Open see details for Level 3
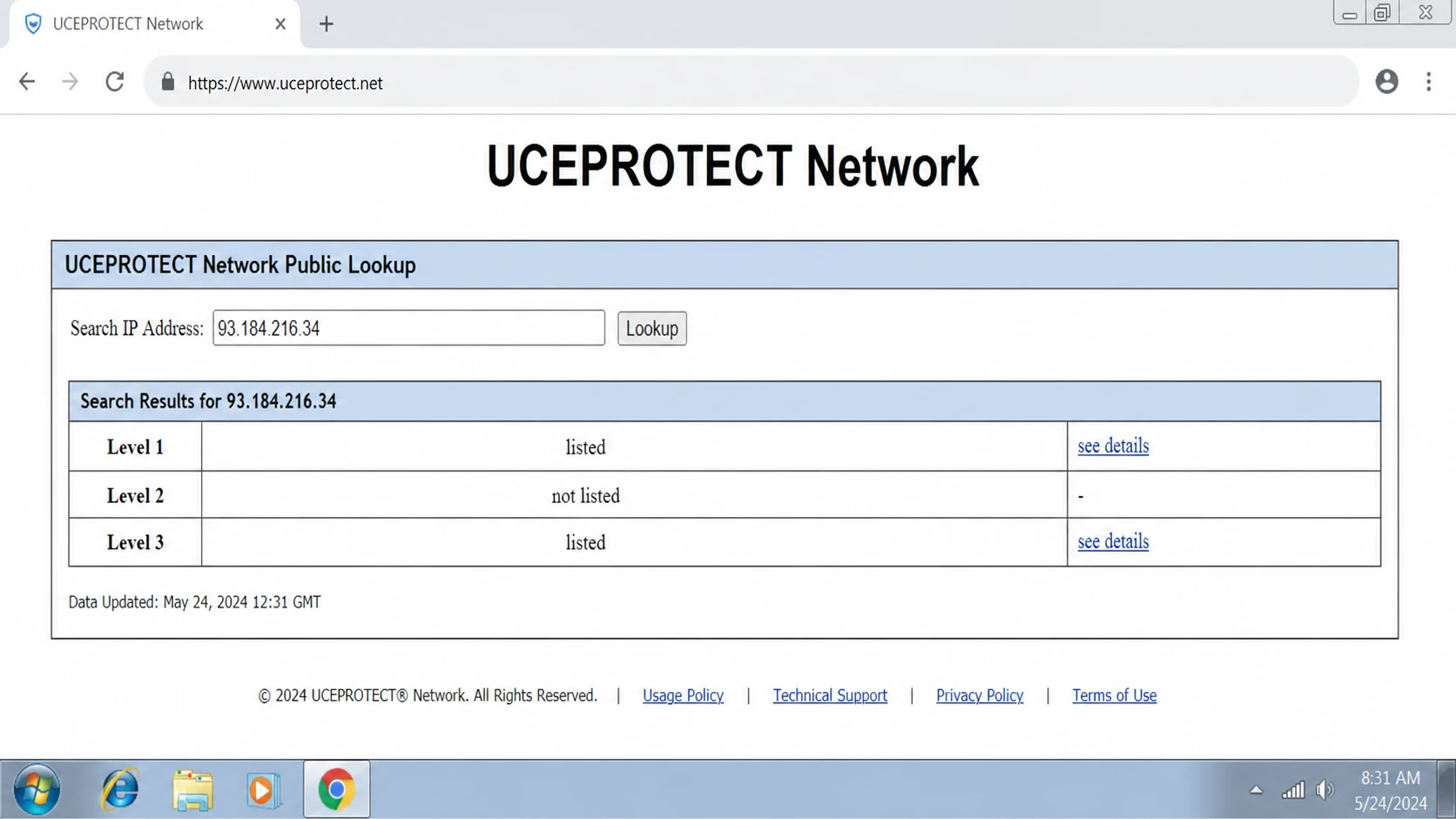Screen dimensions: 1456x819 [x=1113, y=541]
